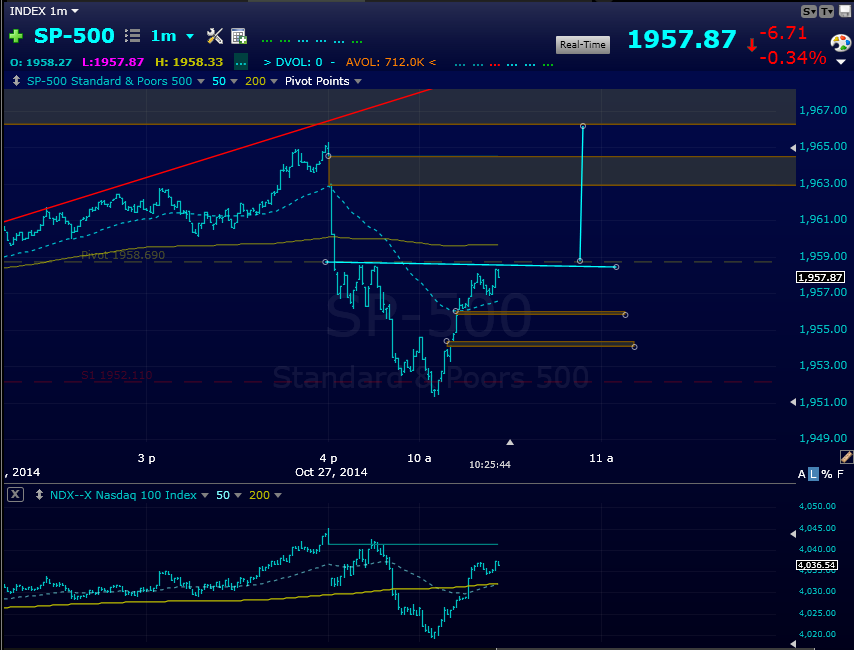Click the time axis triangle marker above 10:25:44

pos(510,442)
